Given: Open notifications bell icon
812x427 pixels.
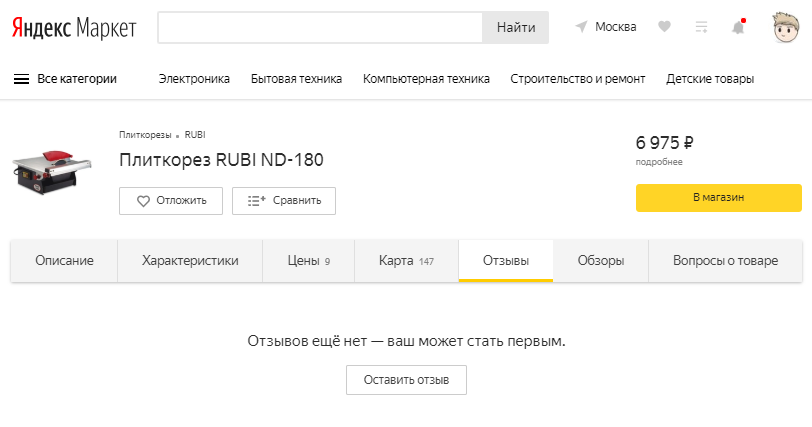Looking at the screenshot, I should [738, 27].
